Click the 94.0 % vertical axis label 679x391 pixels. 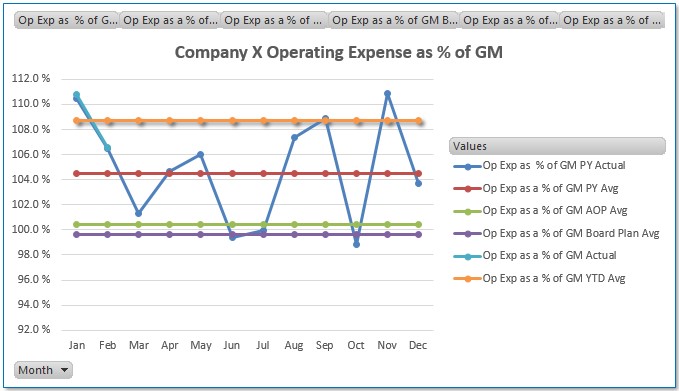34,304
